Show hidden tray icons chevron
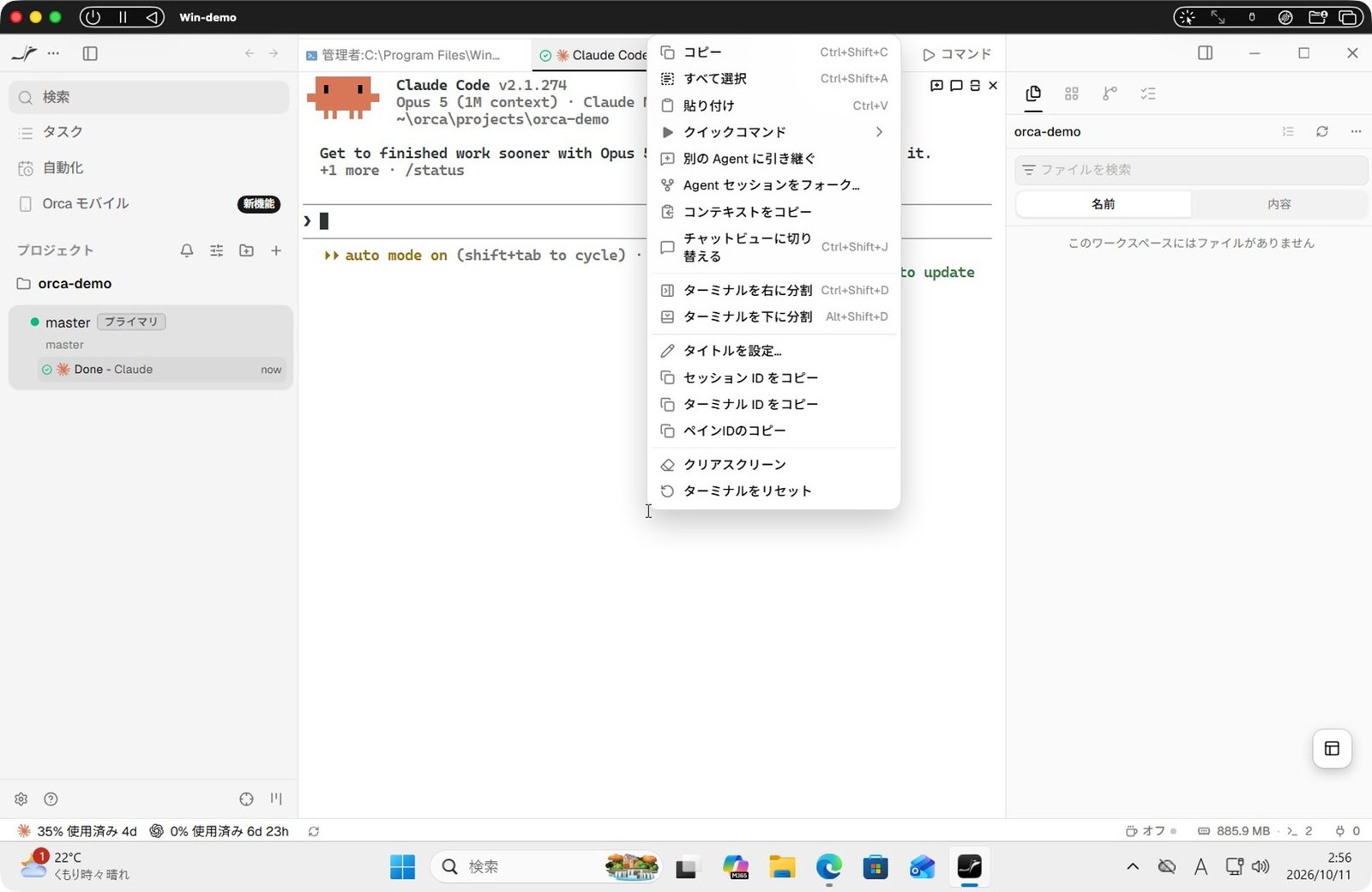1372x892 pixels. tap(1133, 867)
